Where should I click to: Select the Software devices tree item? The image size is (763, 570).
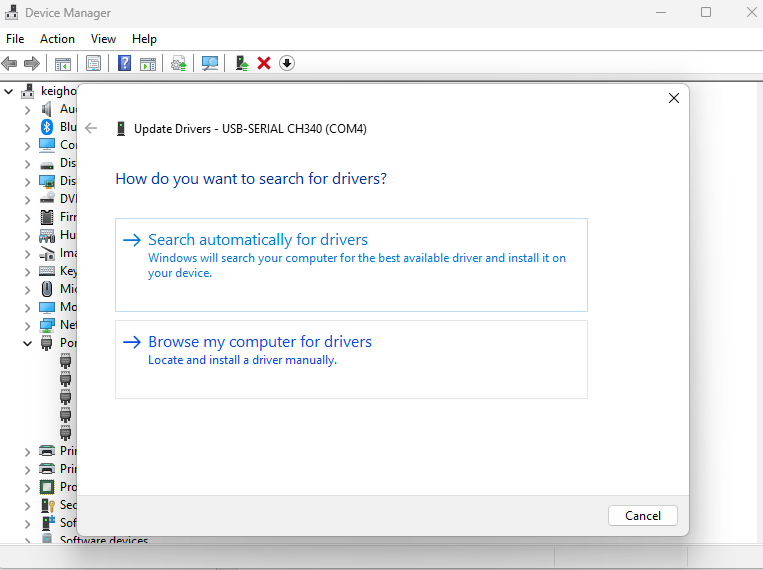[x=103, y=541]
